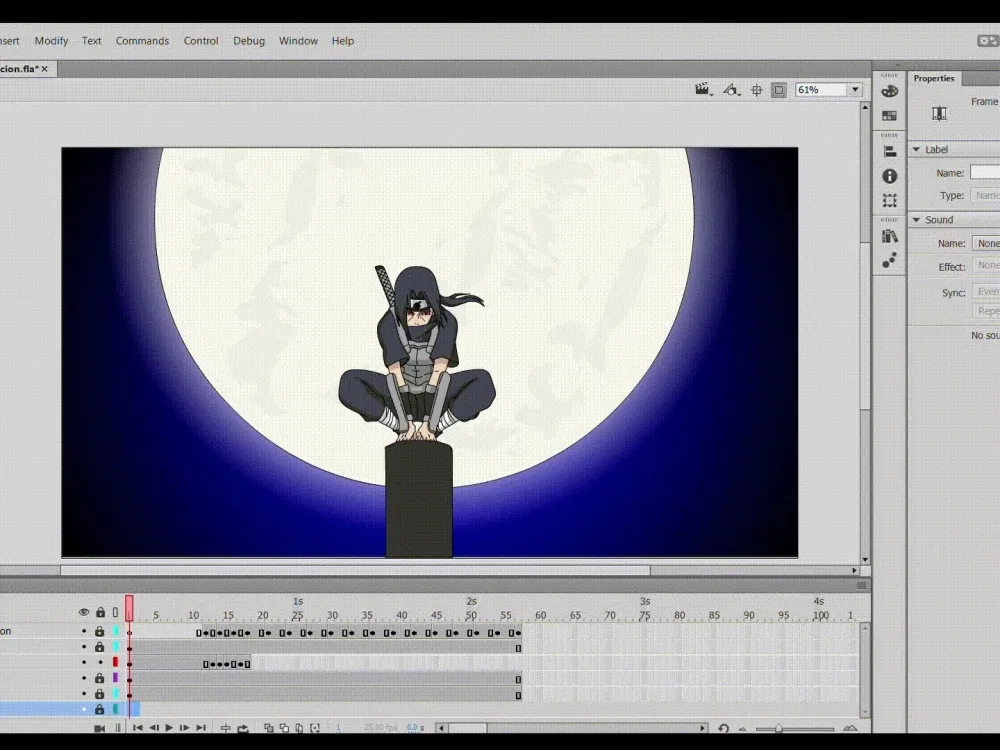Enable Onion Skin button
This screenshot has height=750, width=1000.
268,728
